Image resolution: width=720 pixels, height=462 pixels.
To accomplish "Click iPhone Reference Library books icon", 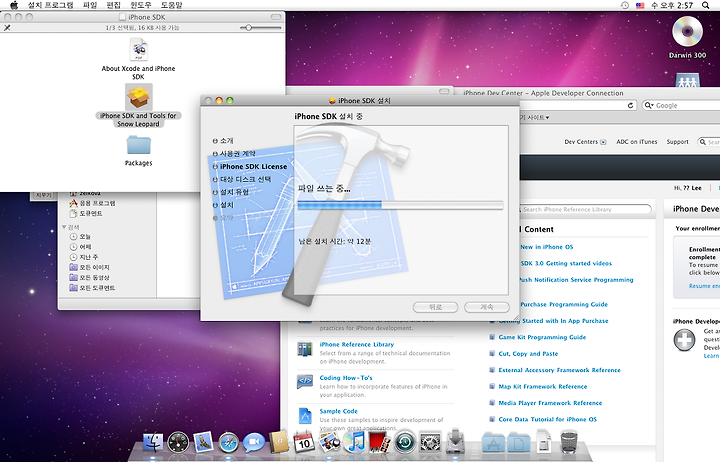I will [x=304, y=349].
